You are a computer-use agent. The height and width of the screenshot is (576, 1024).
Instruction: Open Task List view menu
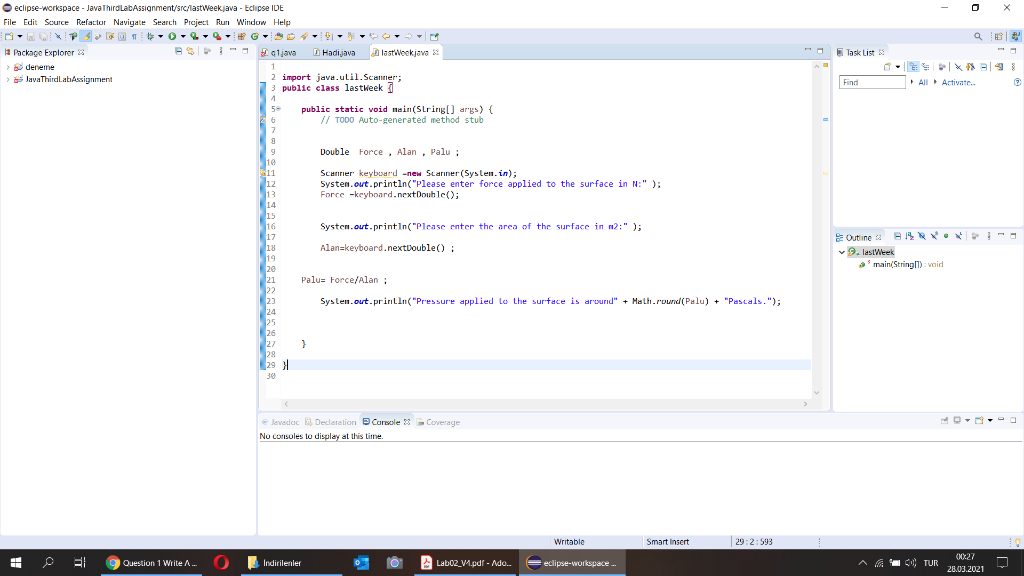point(1014,67)
